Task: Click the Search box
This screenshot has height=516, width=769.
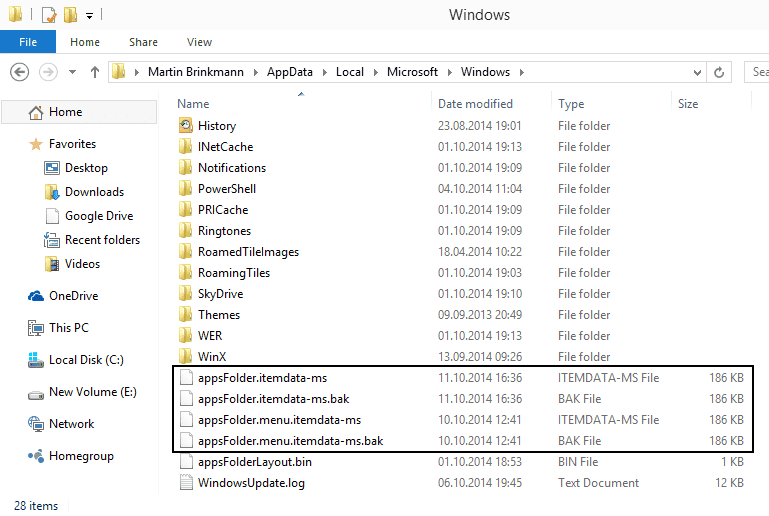Action: coord(756,72)
